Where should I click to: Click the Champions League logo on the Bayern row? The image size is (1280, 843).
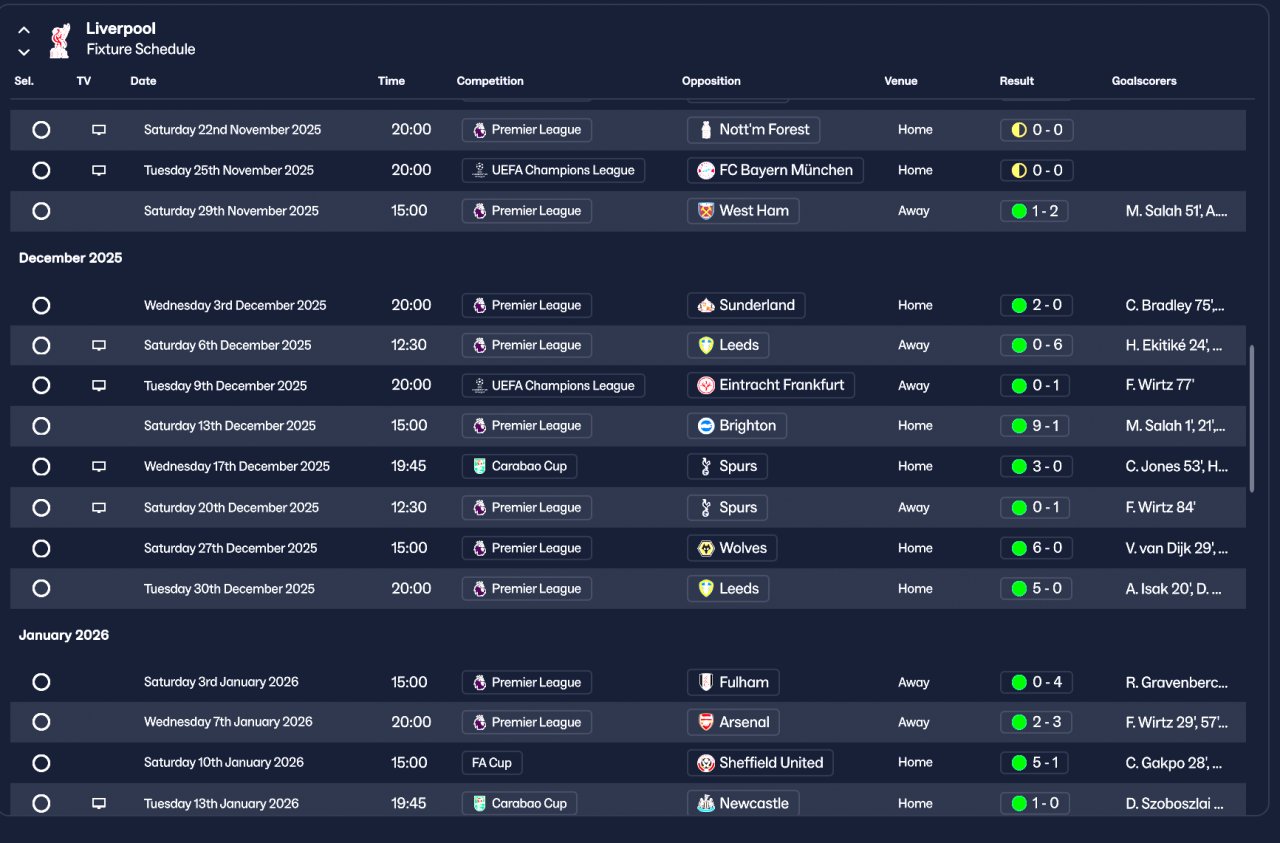479,171
